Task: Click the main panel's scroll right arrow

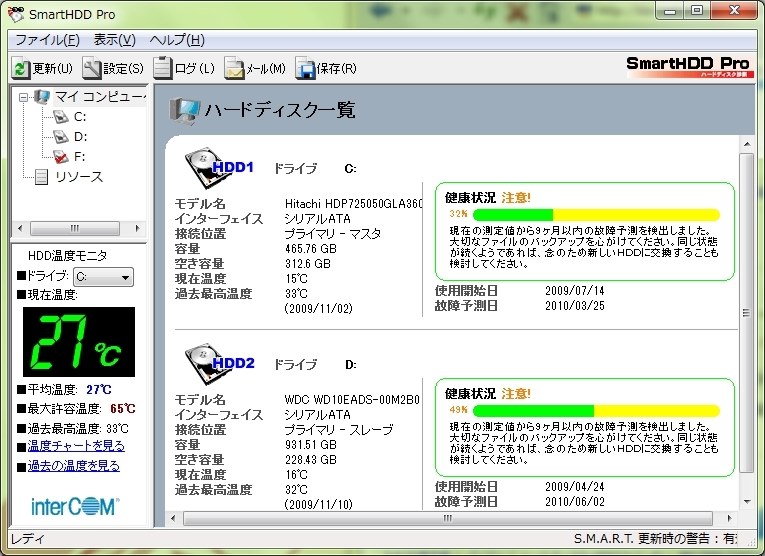Action: pyautogui.click(x=729, y=518)
